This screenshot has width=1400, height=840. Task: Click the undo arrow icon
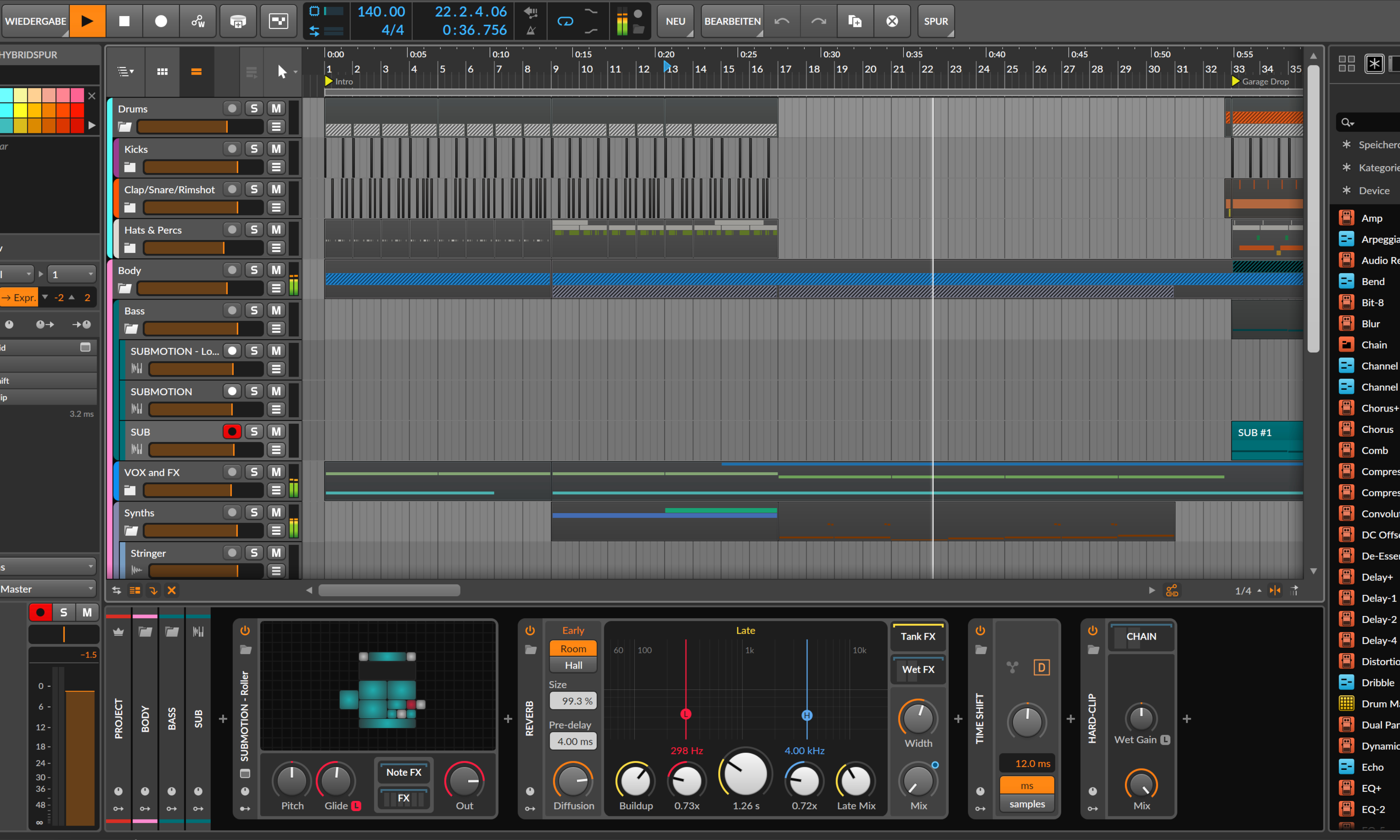[x=781, y=21]
